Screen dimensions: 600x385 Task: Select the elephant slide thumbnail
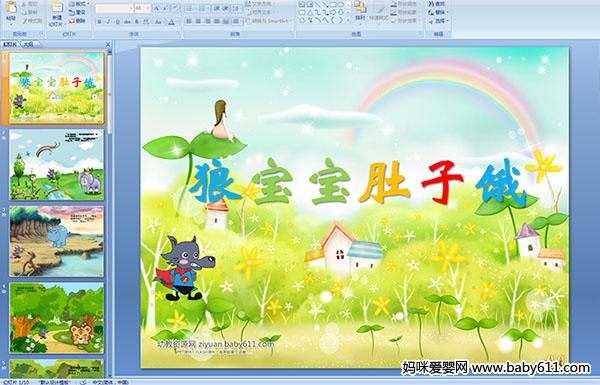tap(57, 164)
